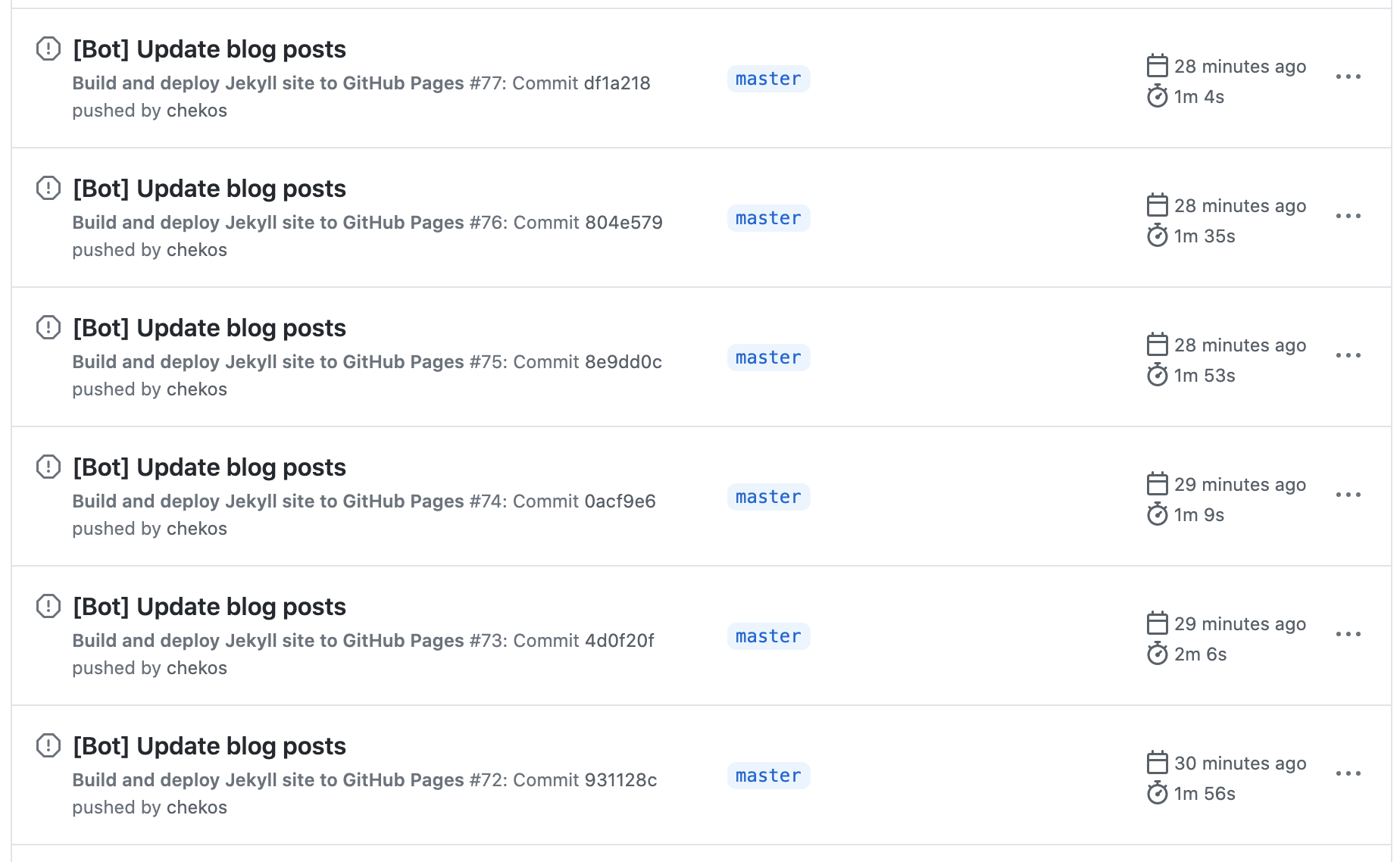
Task: Open Build and deploy Jekyll workflow for #73
Action: 267,640
